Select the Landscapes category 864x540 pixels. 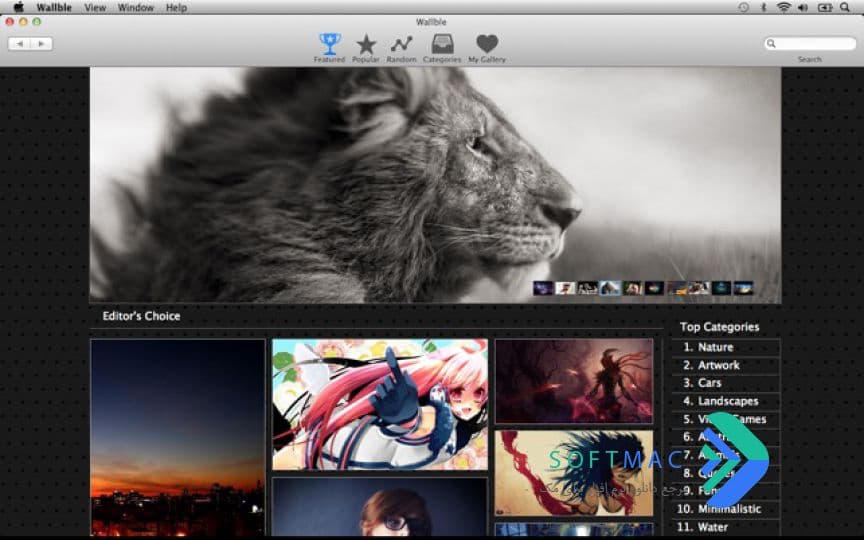(726, 401)
